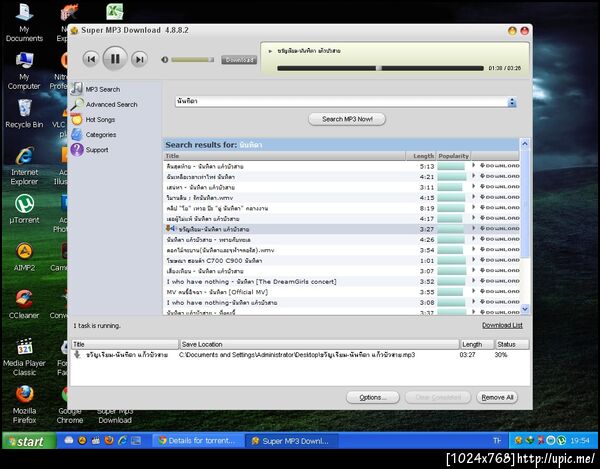Open the Download List link
This screenshot has height=469, width=600.
[502, 325]
